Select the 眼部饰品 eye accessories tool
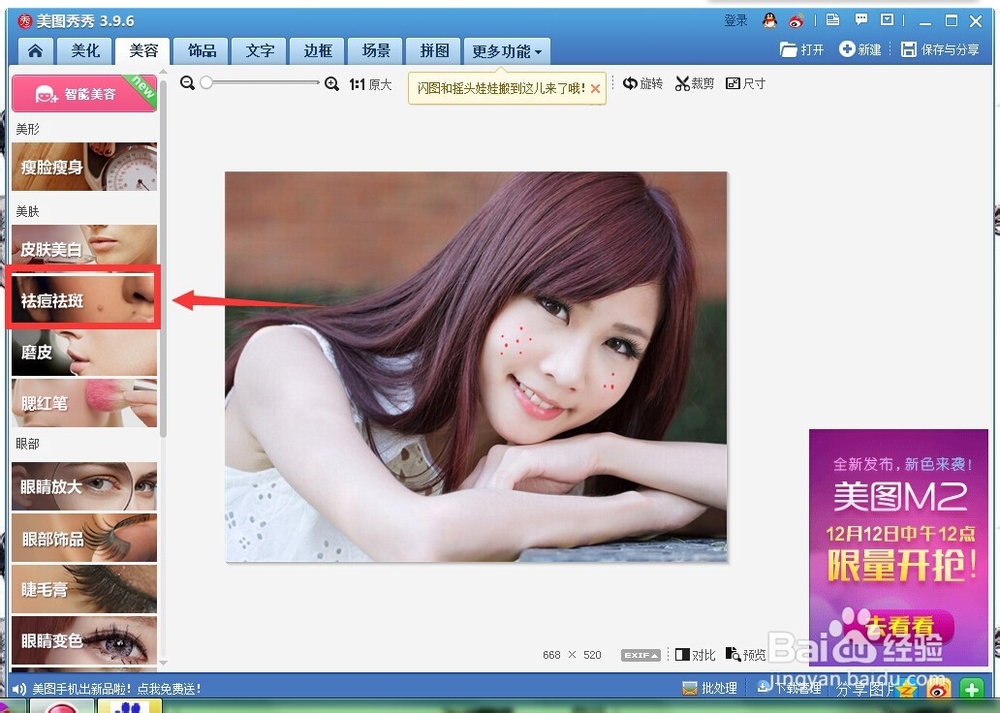1000x713 pixels. click(84, 538)
